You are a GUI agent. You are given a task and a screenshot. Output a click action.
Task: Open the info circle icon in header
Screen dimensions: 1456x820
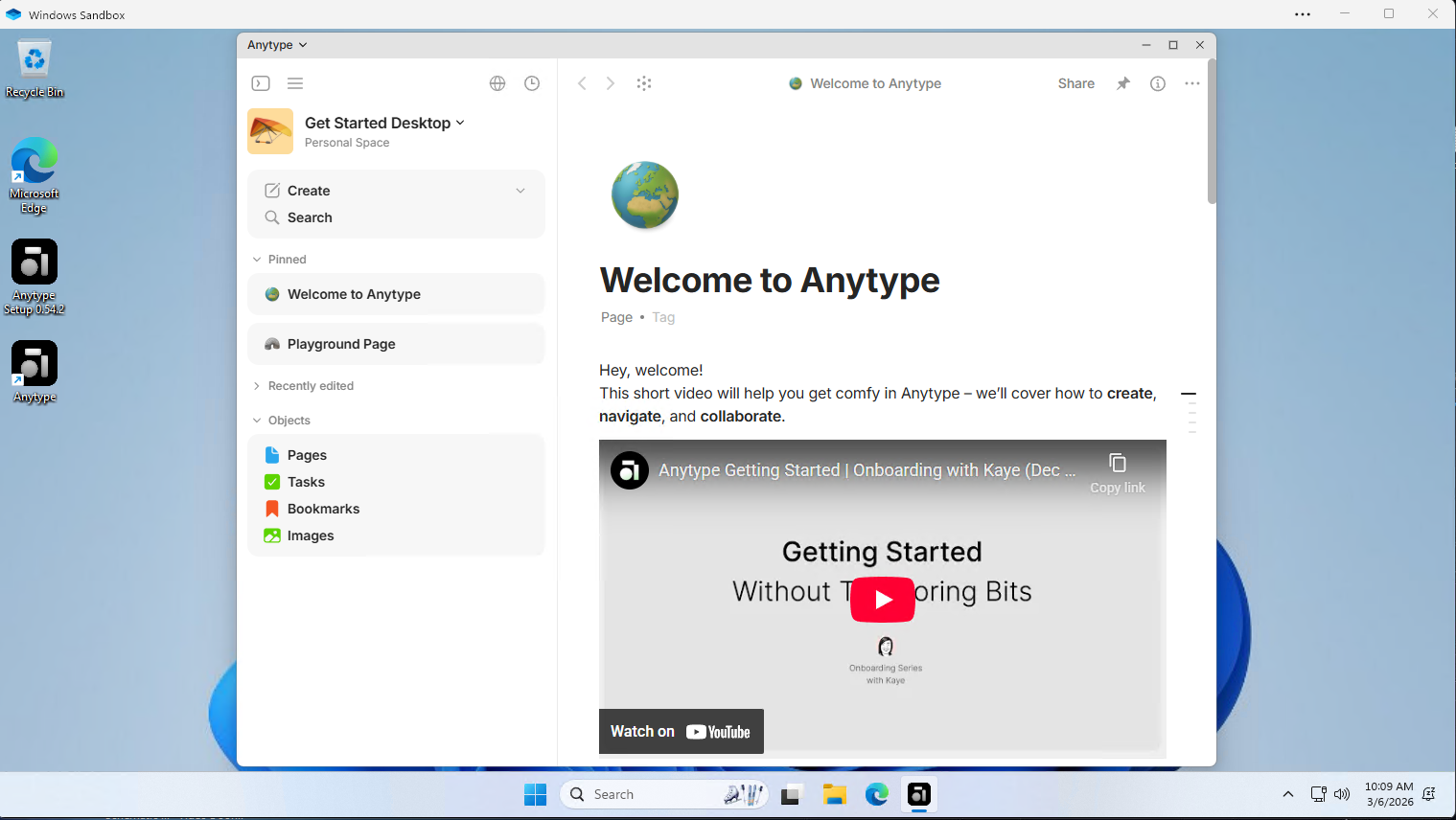[x=1158, y=83]
